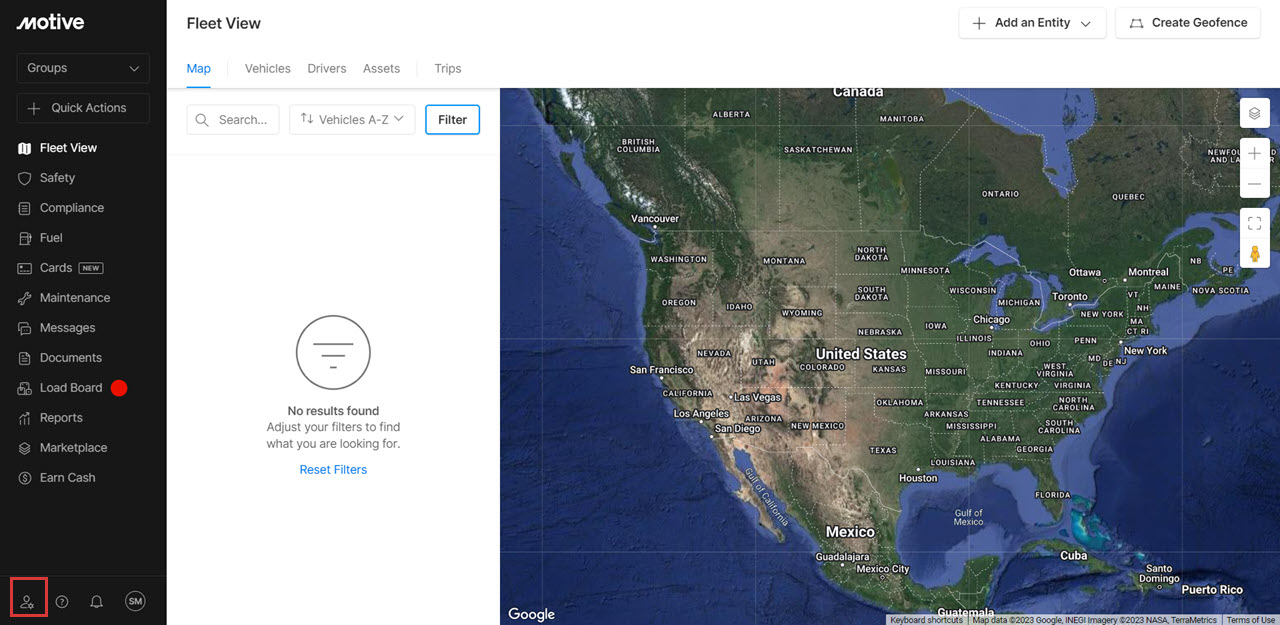
Task: Click the Motive logo
Action: tap(50, 22)
